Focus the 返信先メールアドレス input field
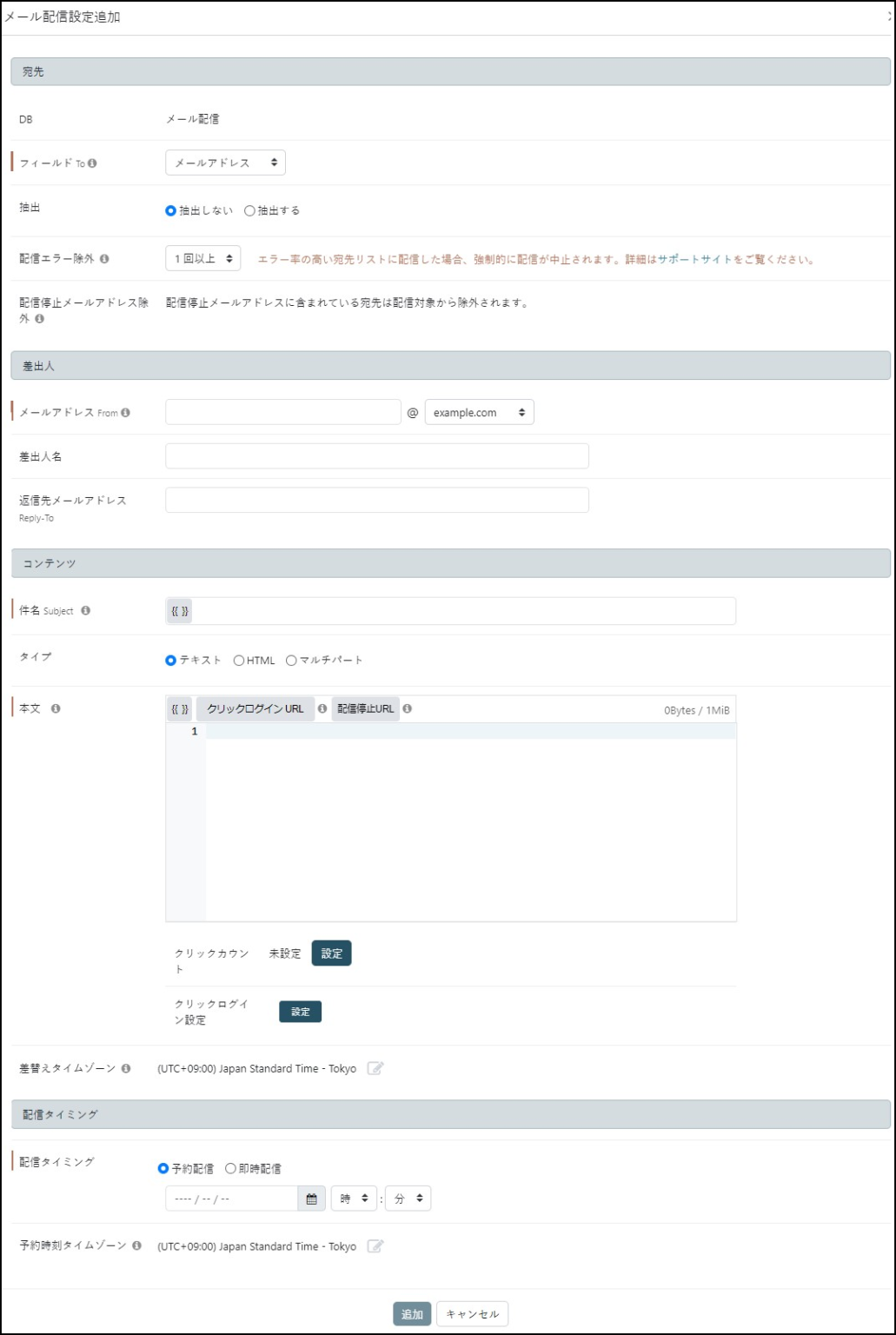 coord(377,500)
